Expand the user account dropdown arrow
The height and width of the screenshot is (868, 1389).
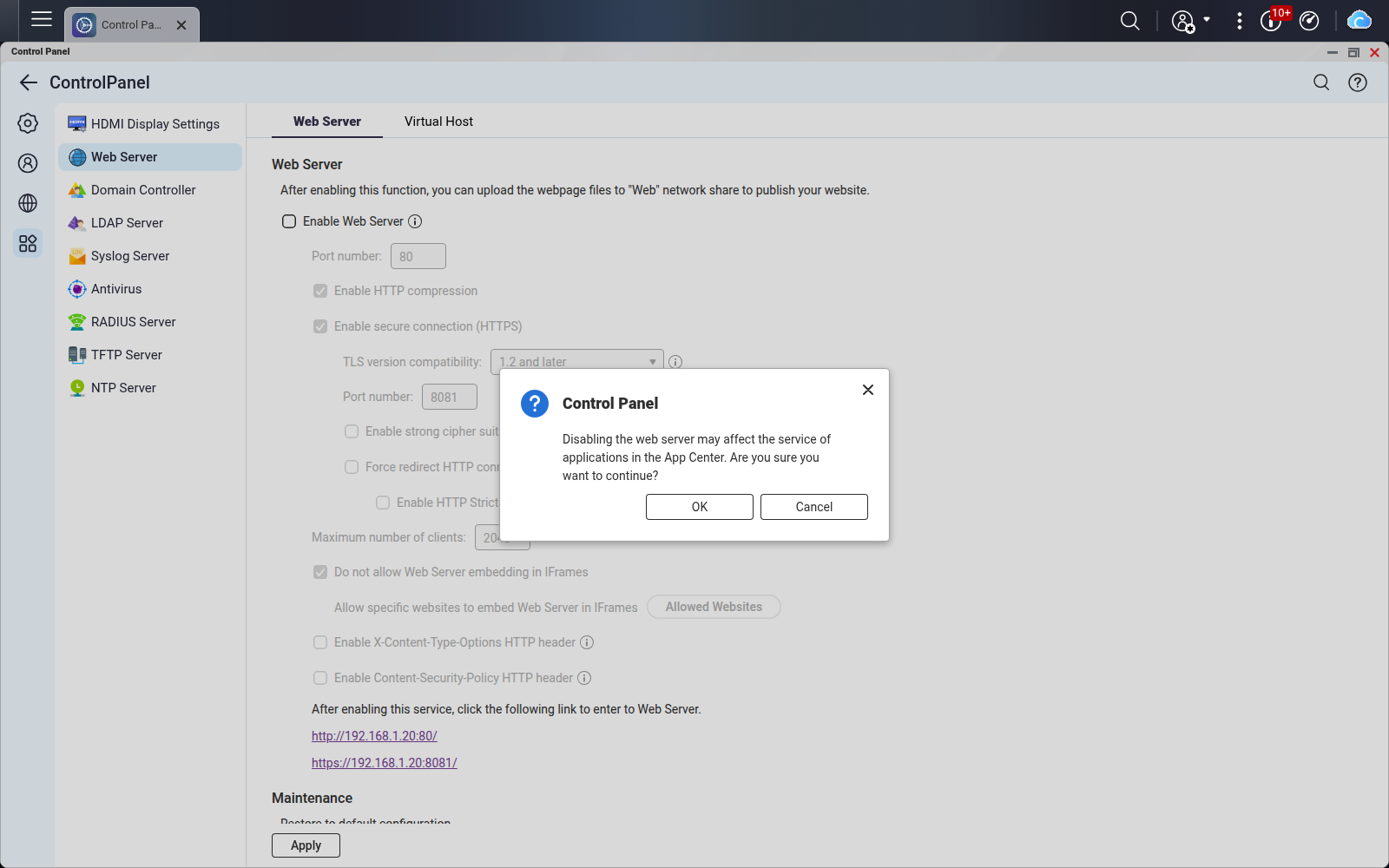[x=1207, y=19]
